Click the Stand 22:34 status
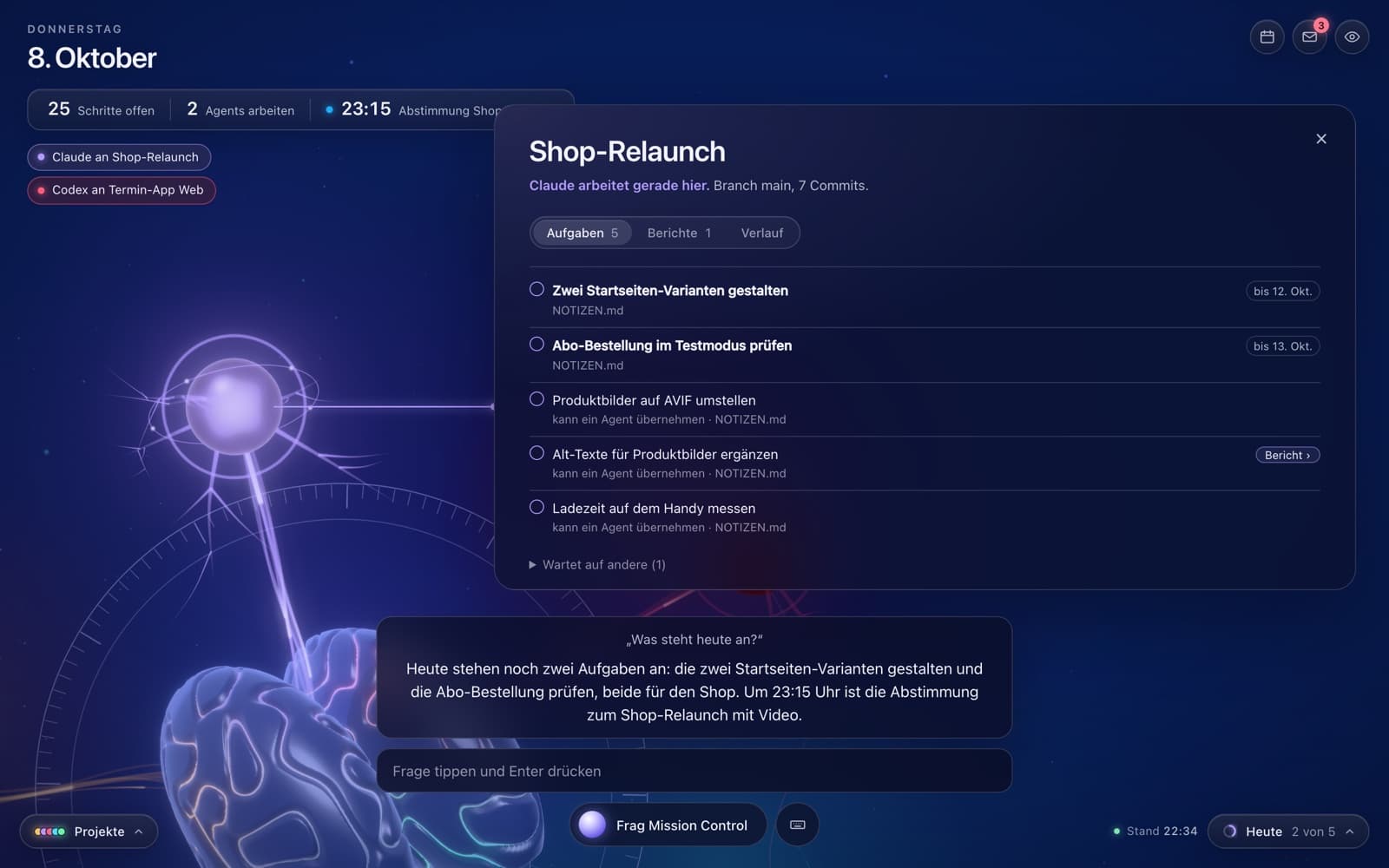Viewport: 1389px width, 868px height. coord(1155,832)
